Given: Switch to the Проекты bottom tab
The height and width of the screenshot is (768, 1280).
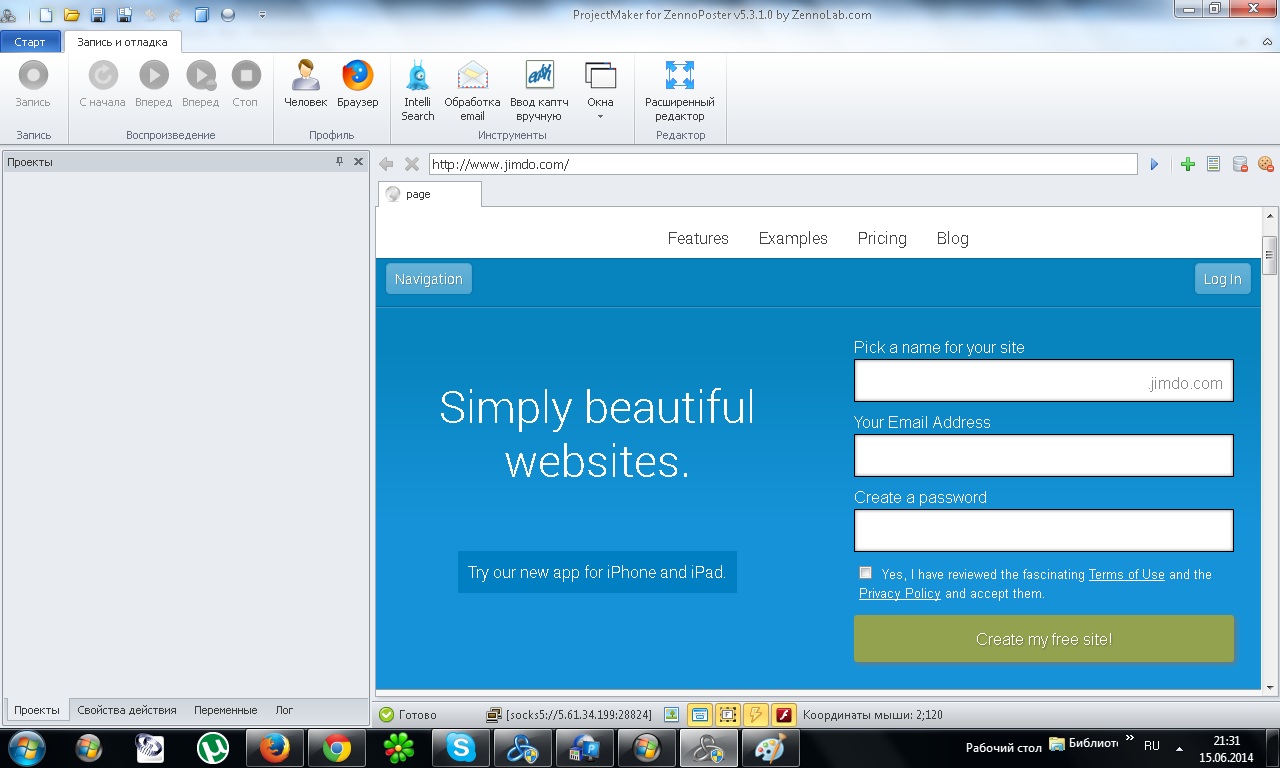Looking at the screenshot, I should click(37, 710).
